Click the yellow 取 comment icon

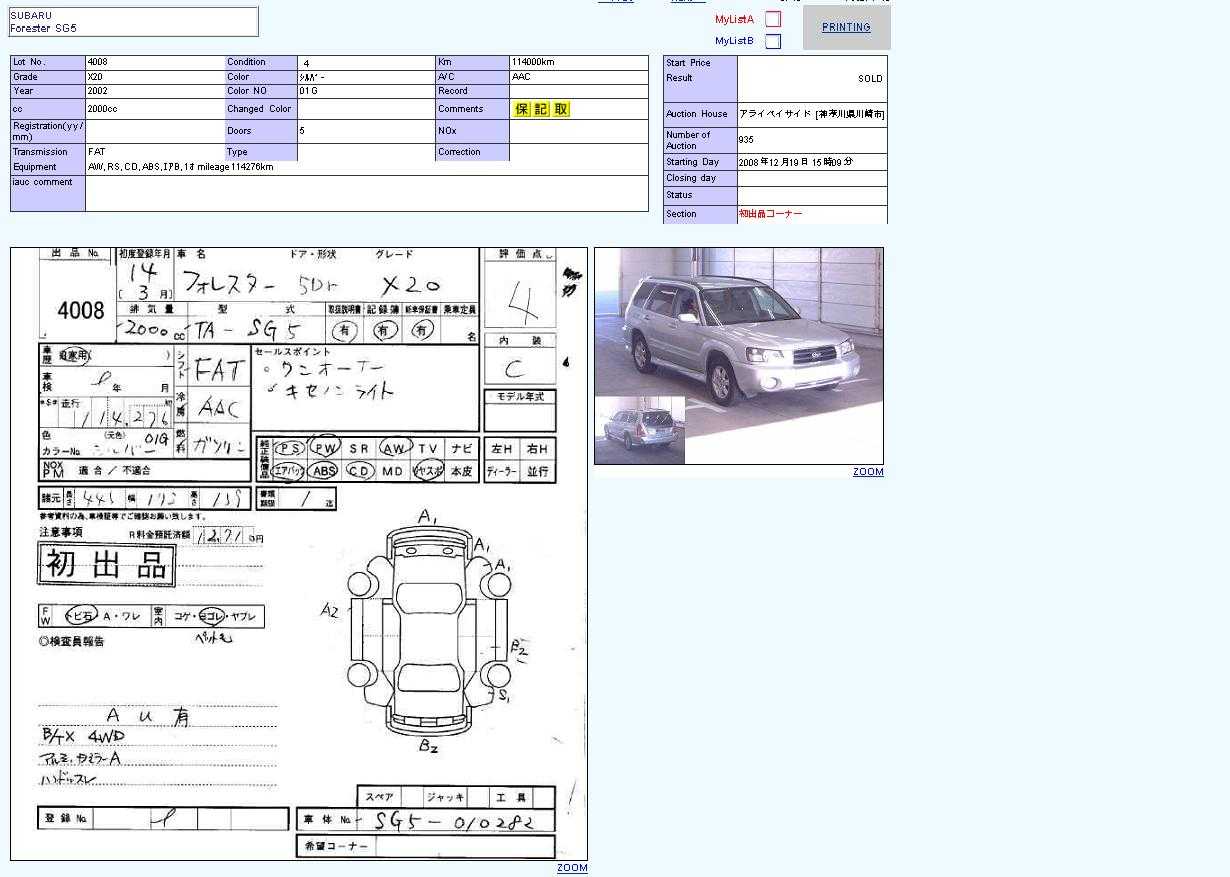click(x=560, y=109)
